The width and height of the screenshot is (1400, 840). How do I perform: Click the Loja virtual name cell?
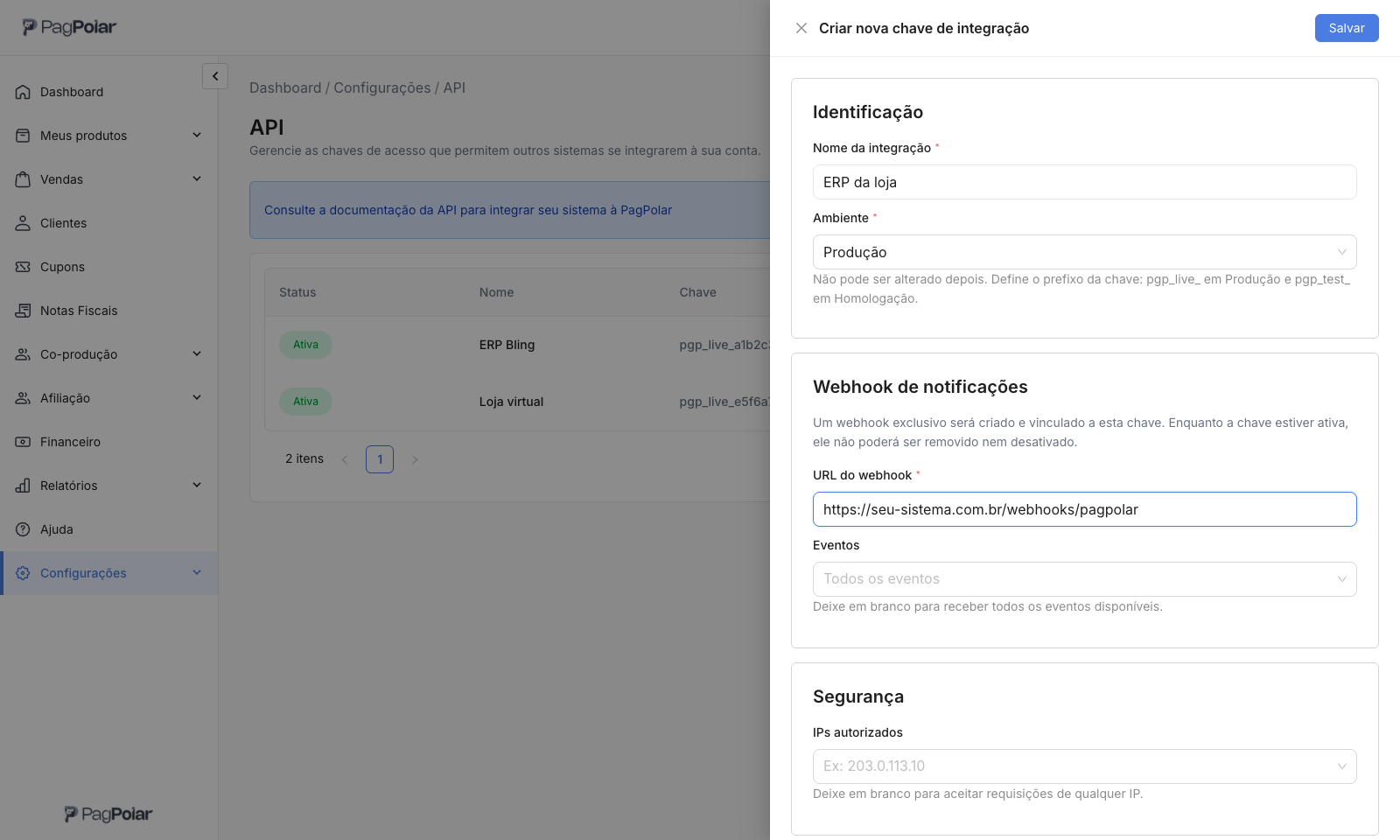pyautogui.click(x=511, y=402)
